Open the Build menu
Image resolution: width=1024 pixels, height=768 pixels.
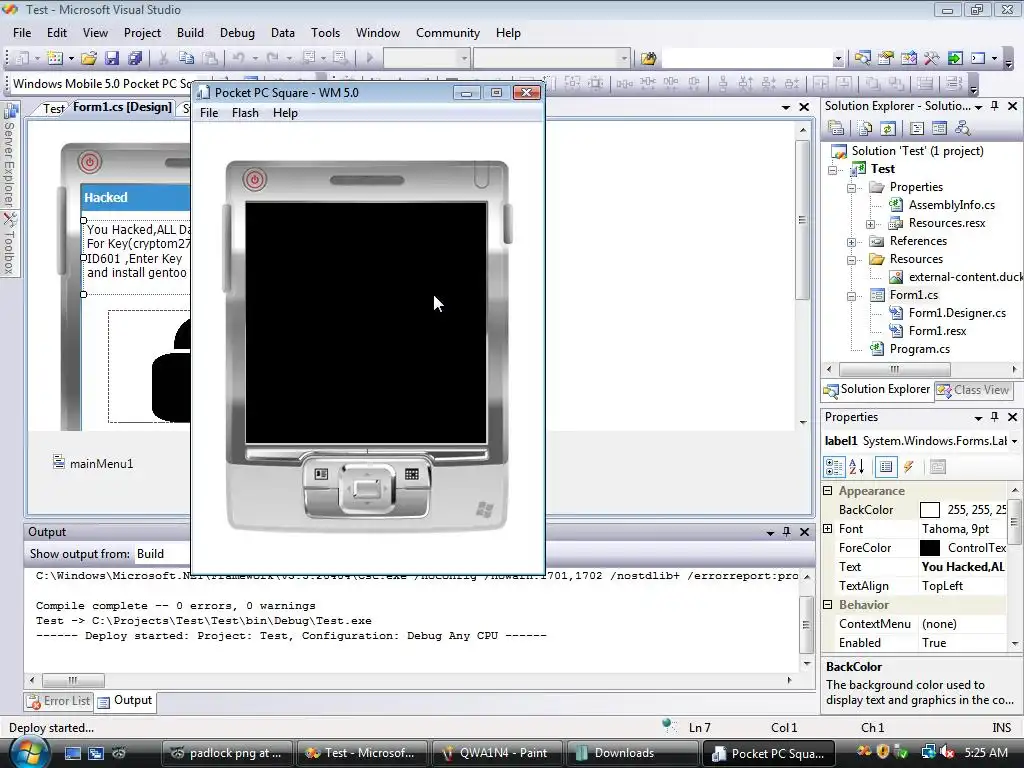tap(190, 33)
